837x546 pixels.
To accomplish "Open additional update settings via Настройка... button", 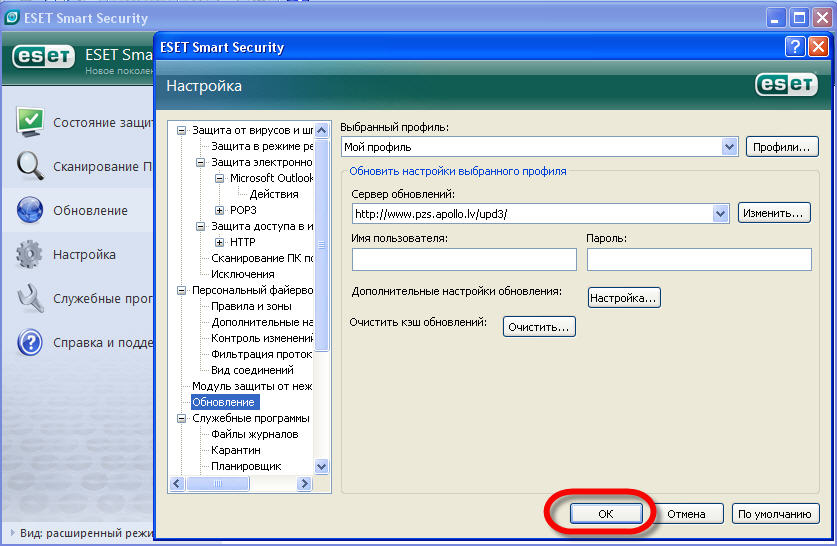I will (624, 297).
